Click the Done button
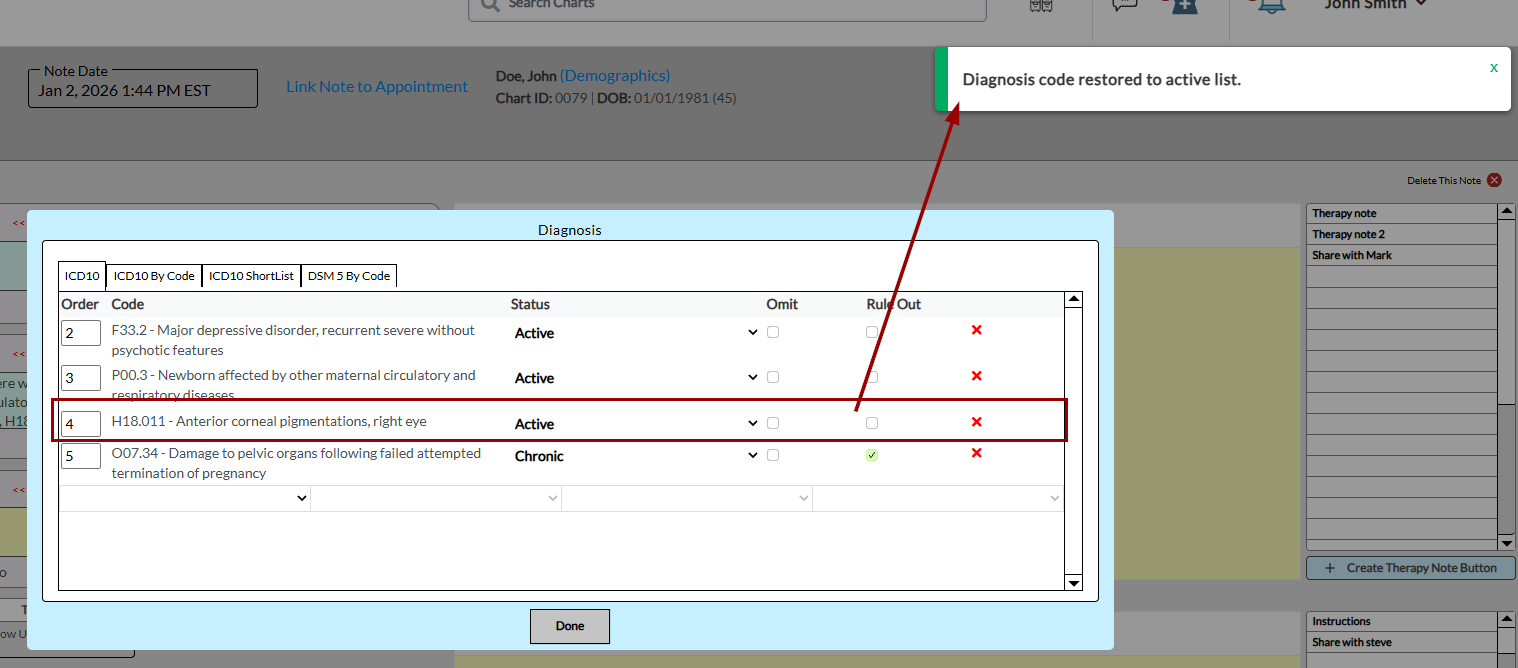This screenshot has height=668, width=1518. point(569,626)
